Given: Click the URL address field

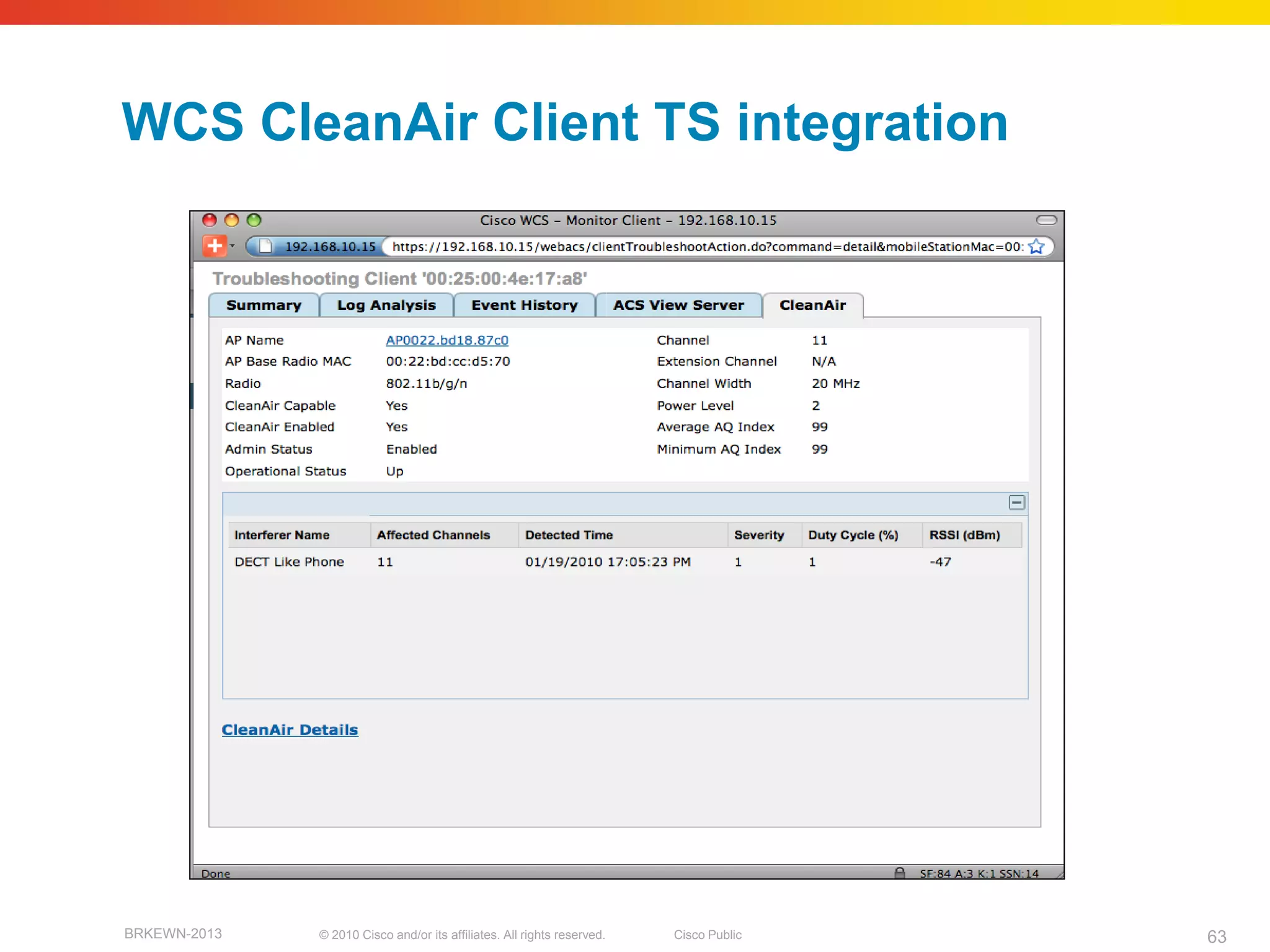Looking at the screenshot, I should [707, 247].
